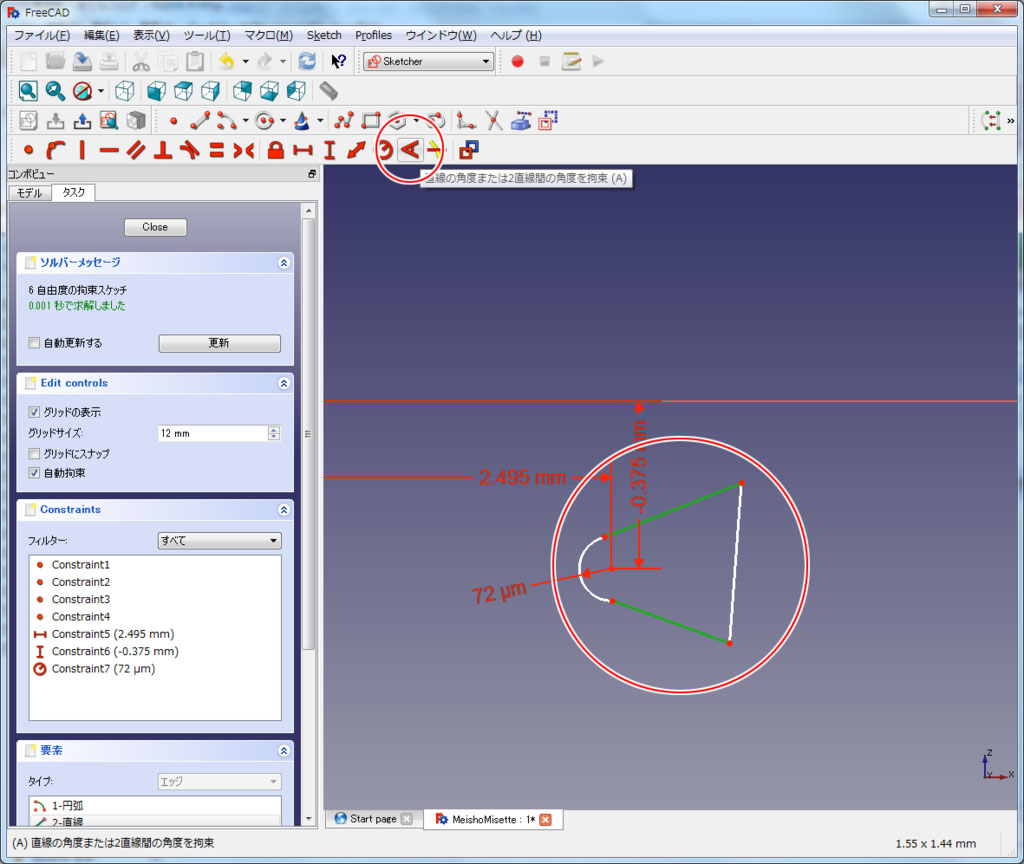Apply the radius constraint

click(385, 150)
